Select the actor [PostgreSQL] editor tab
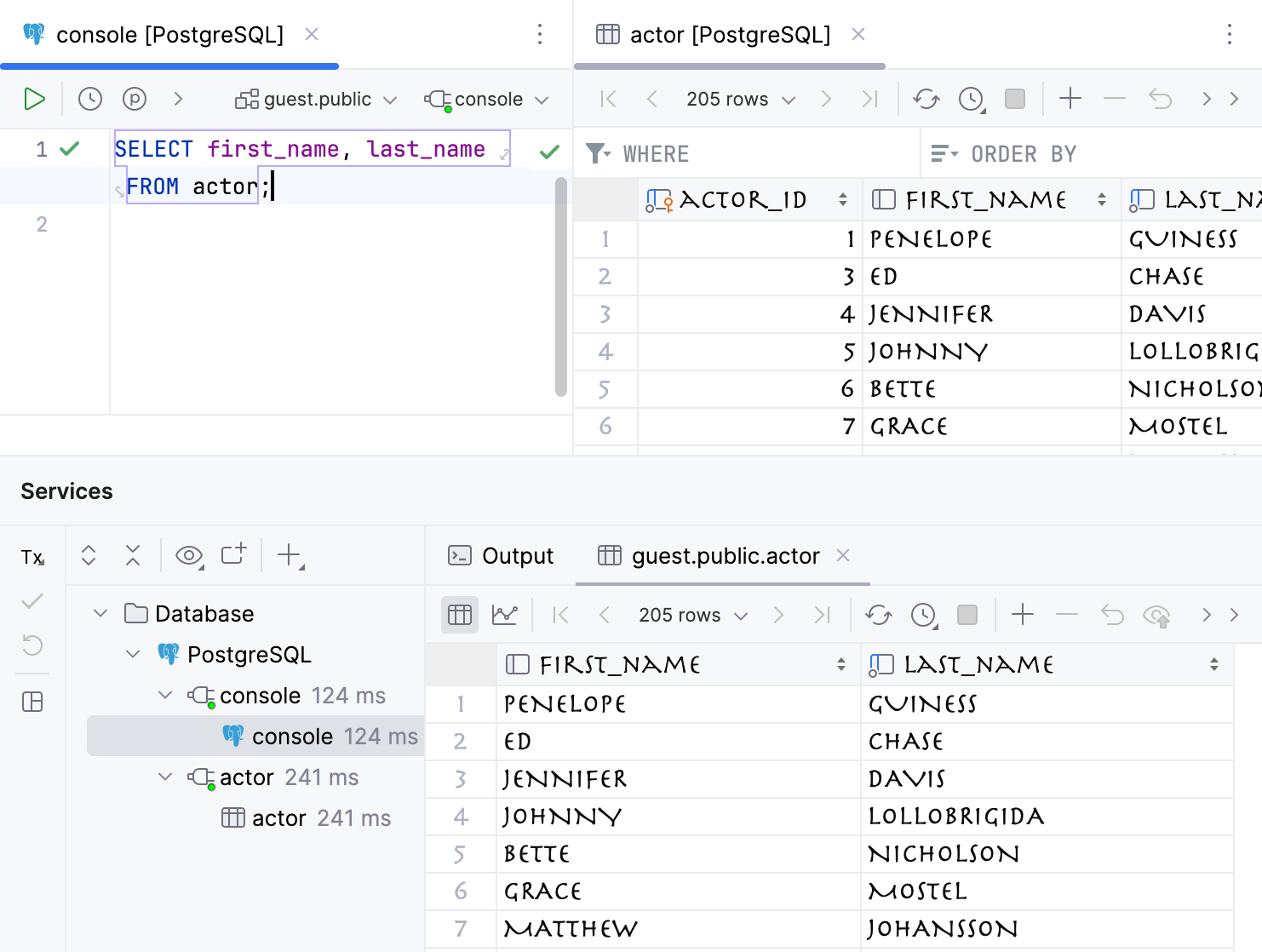 [x=729, y=34]
